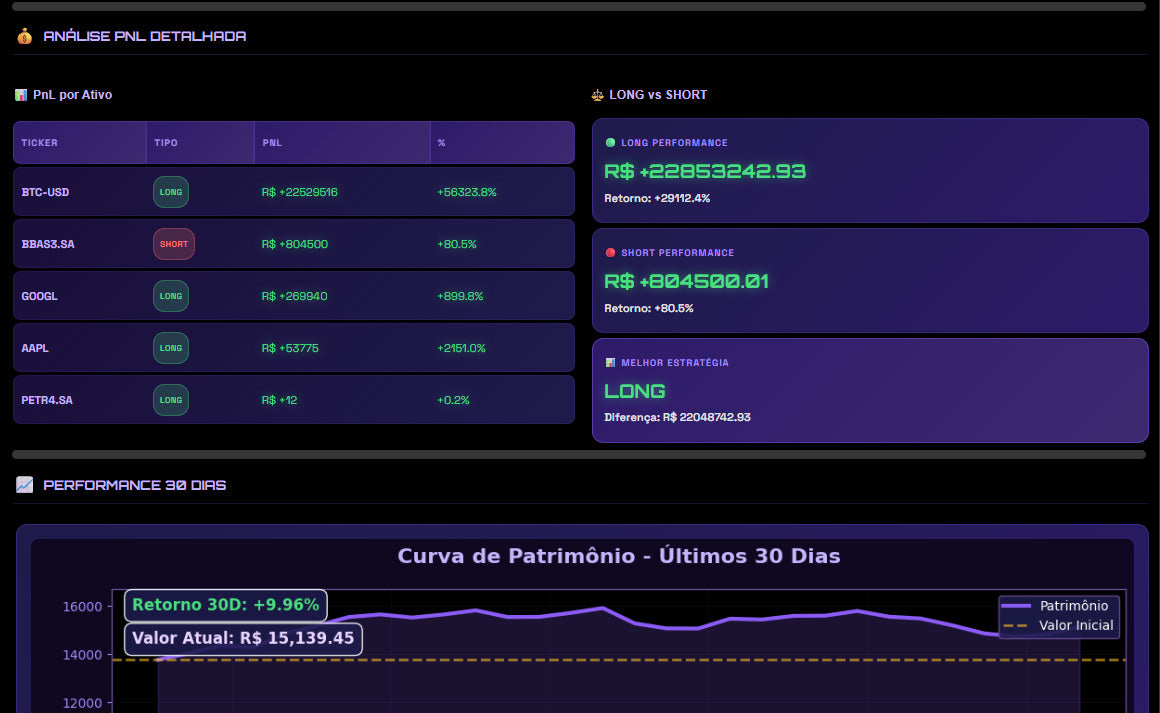Click the red dot in Short Performance card
The image size is (1160, 713).
click(x=610, y=253)
